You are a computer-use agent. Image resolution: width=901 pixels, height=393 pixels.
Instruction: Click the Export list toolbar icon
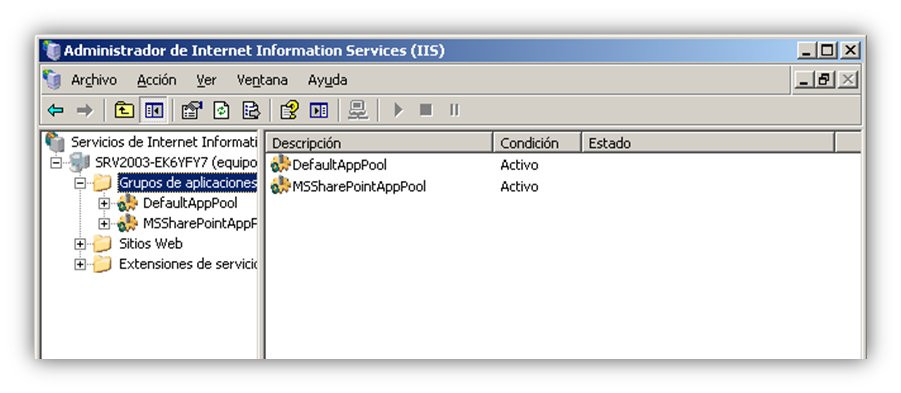coord(251,110)
